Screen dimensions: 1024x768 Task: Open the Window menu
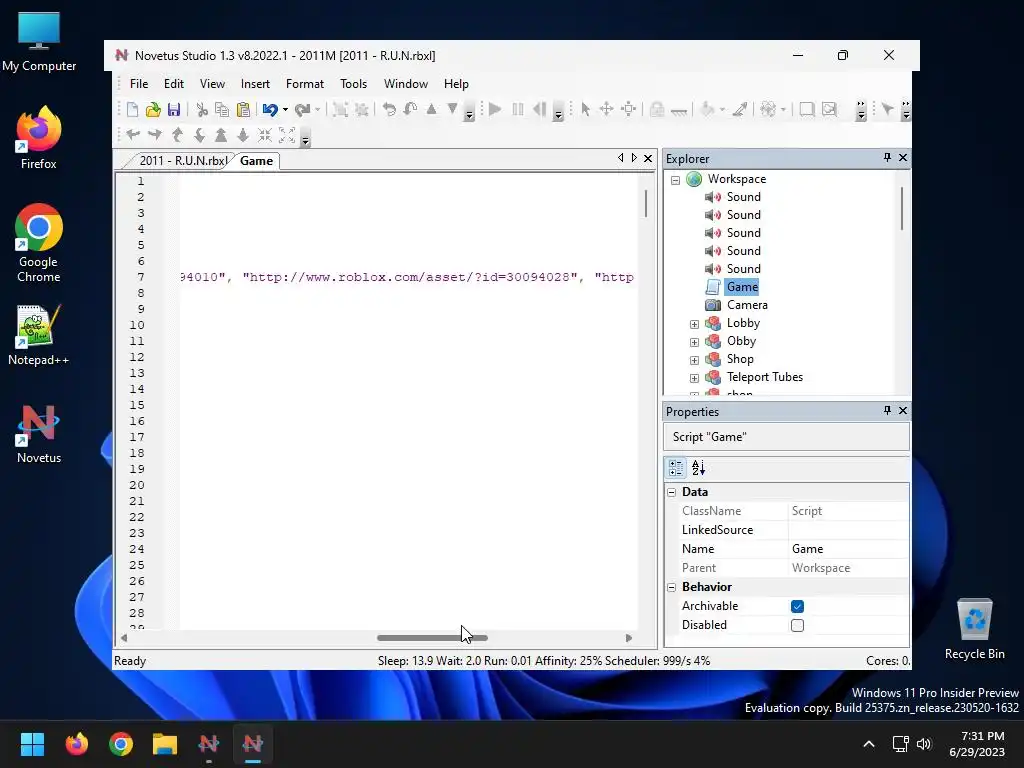pos(406,84)
